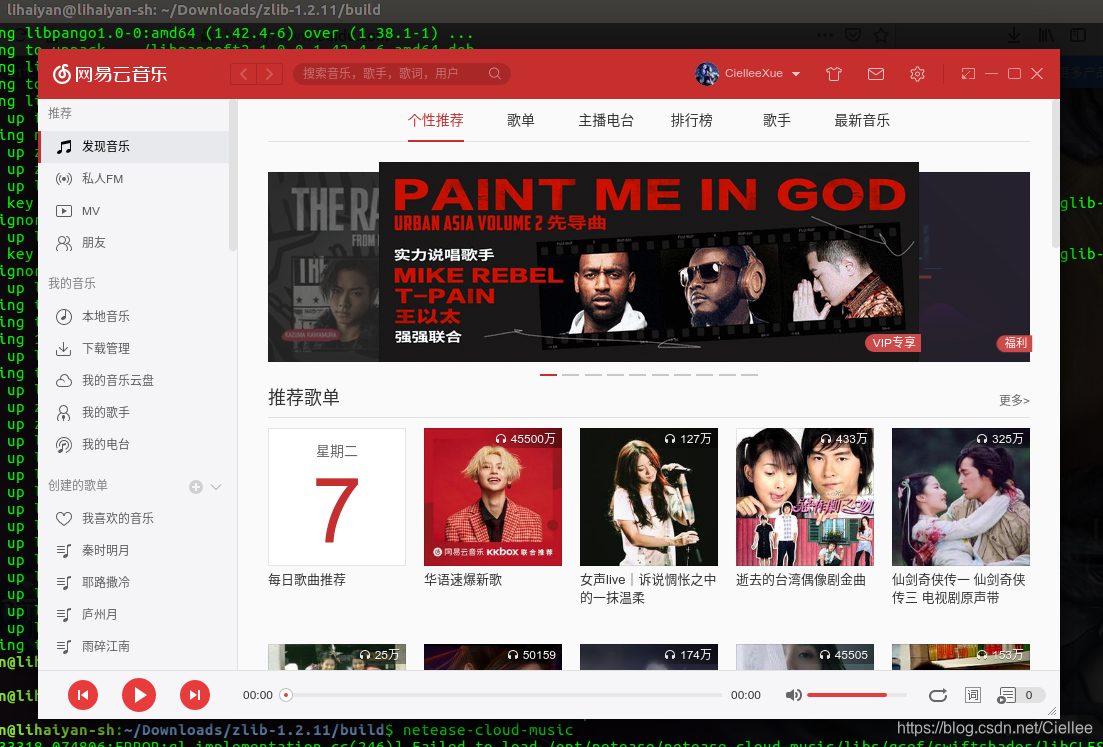1103x747 pixels.
Task: Open the skin (t-shirt) theme icon
Action: (834, 74)
